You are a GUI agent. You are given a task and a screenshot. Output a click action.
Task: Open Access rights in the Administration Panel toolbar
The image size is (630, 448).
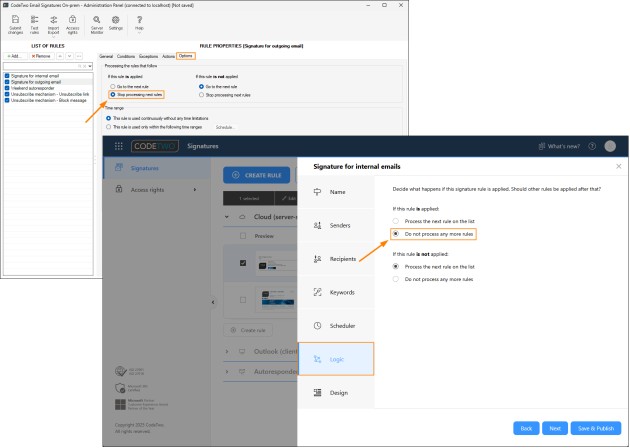pyautogui.click(x=72, y=25)
